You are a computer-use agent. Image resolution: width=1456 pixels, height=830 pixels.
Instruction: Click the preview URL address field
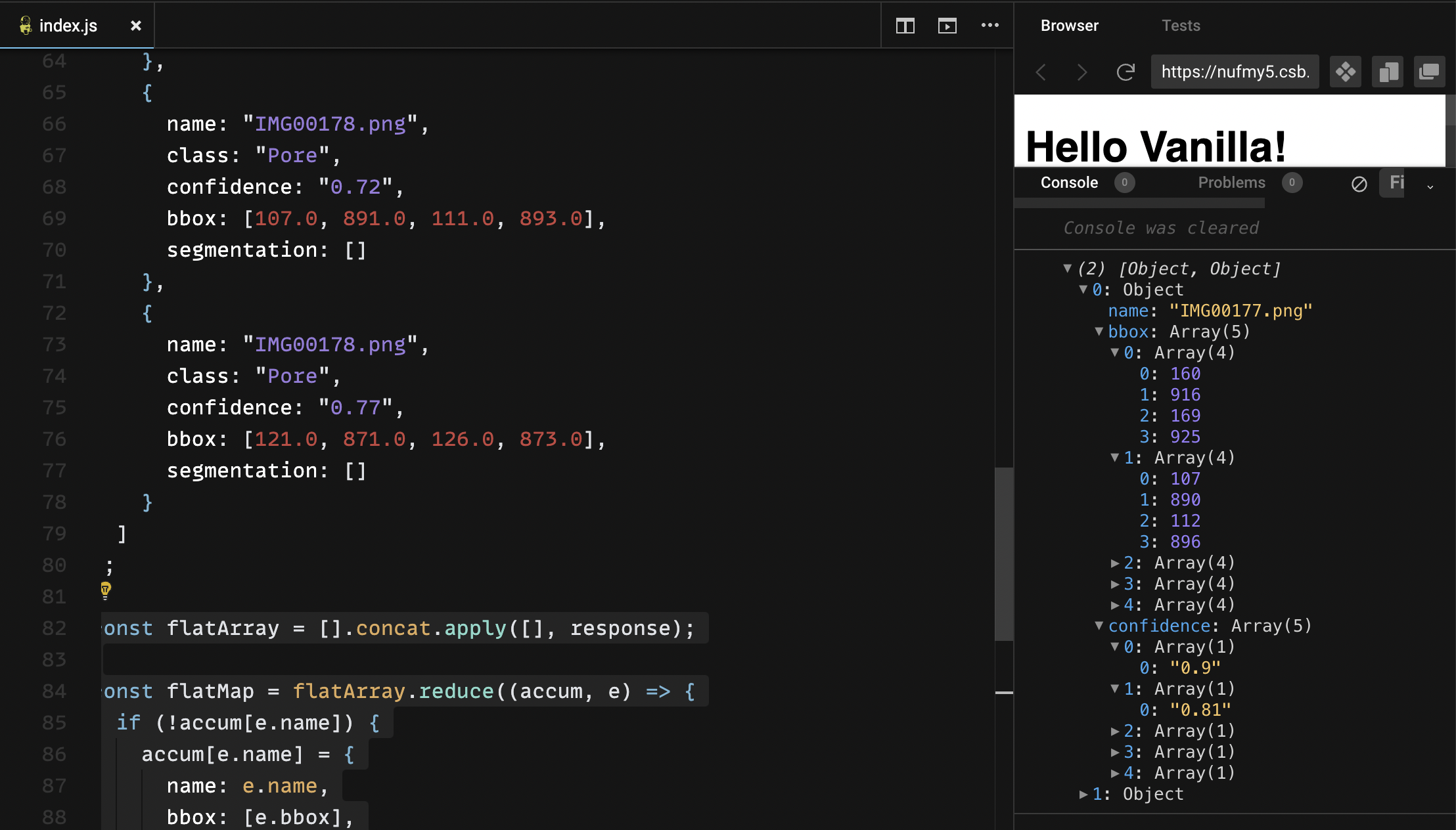click(x=1235, y=72)
